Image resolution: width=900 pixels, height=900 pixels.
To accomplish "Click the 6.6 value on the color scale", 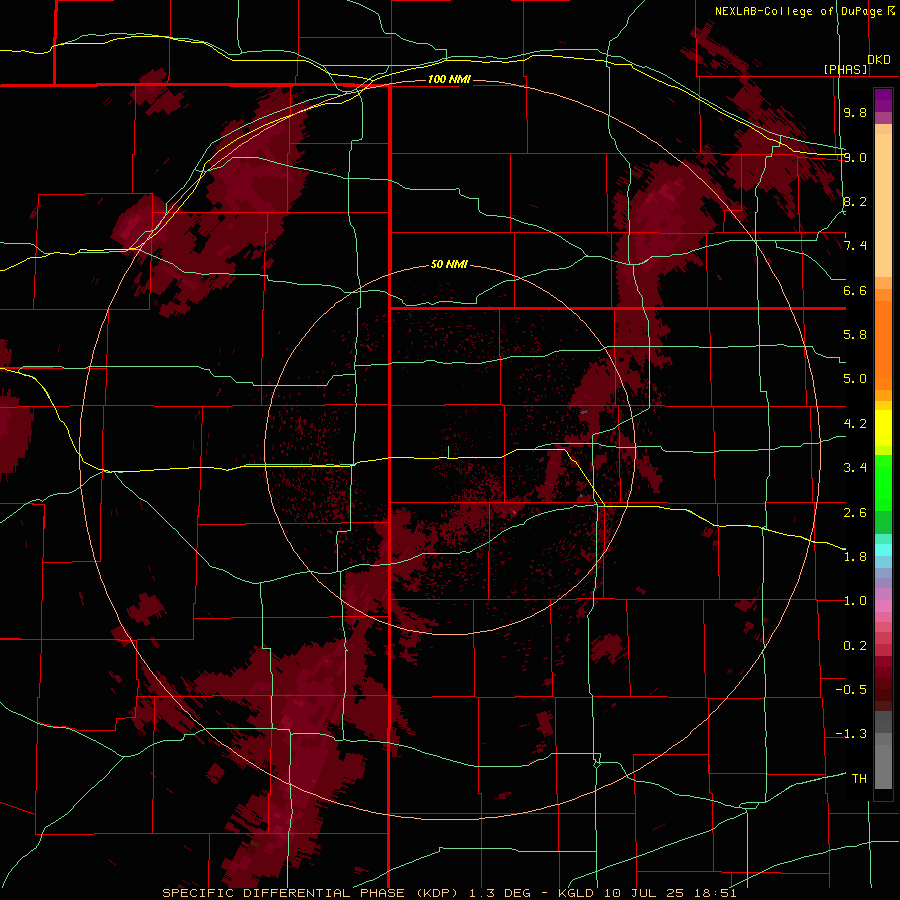I will tap(855, 290).
